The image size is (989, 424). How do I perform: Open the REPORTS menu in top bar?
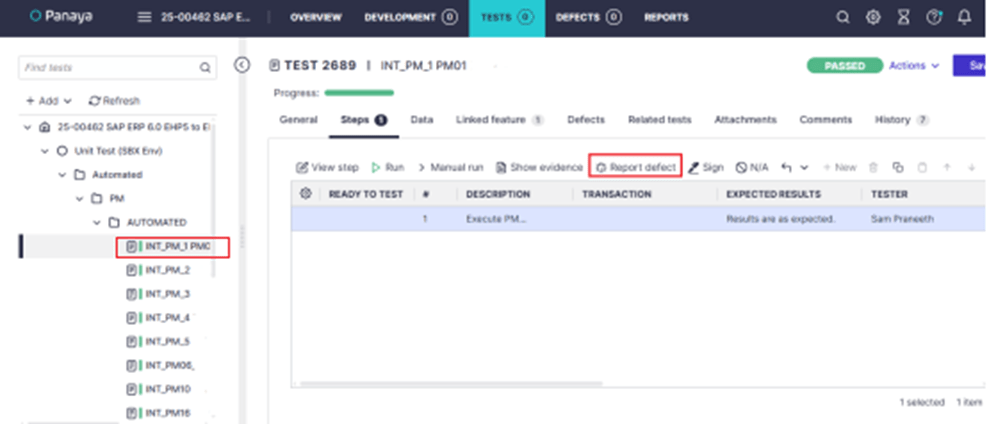665,17
